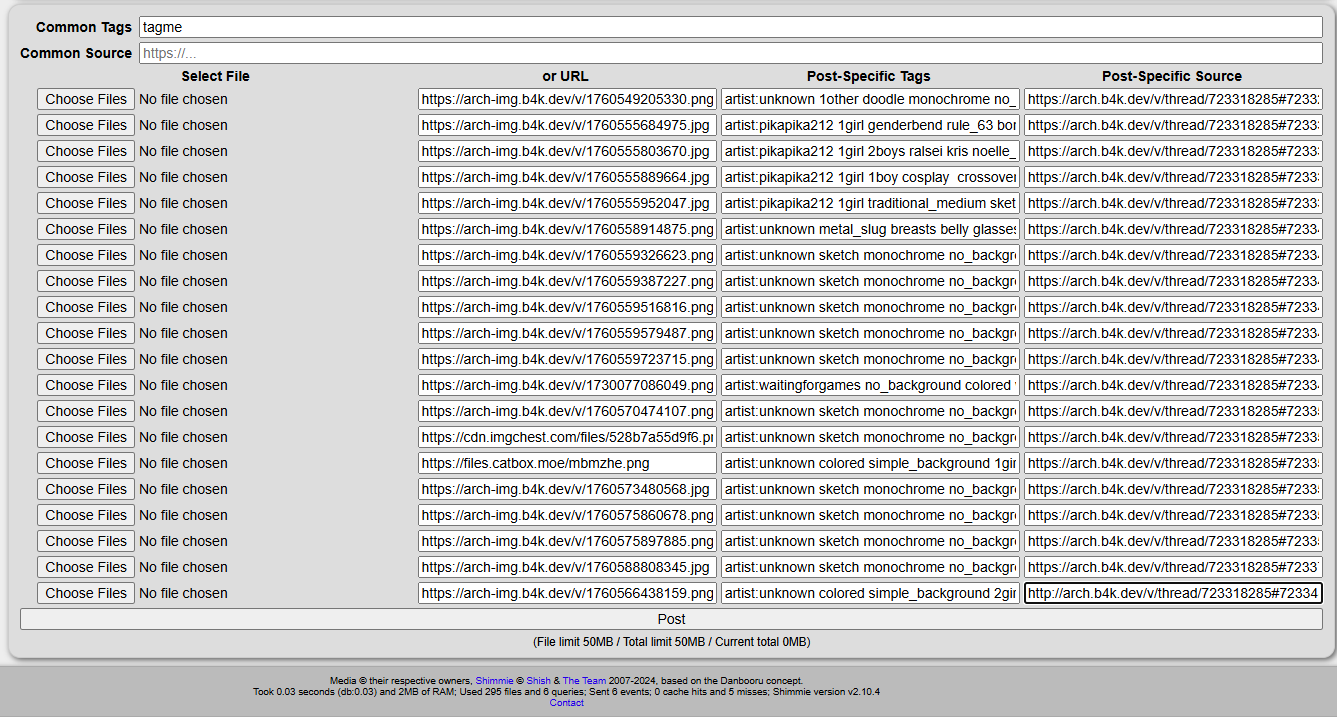Edit the URL field with 1760555684975.jpg
This screenshot has height=717, width=1337.
[x=567, y=125]
